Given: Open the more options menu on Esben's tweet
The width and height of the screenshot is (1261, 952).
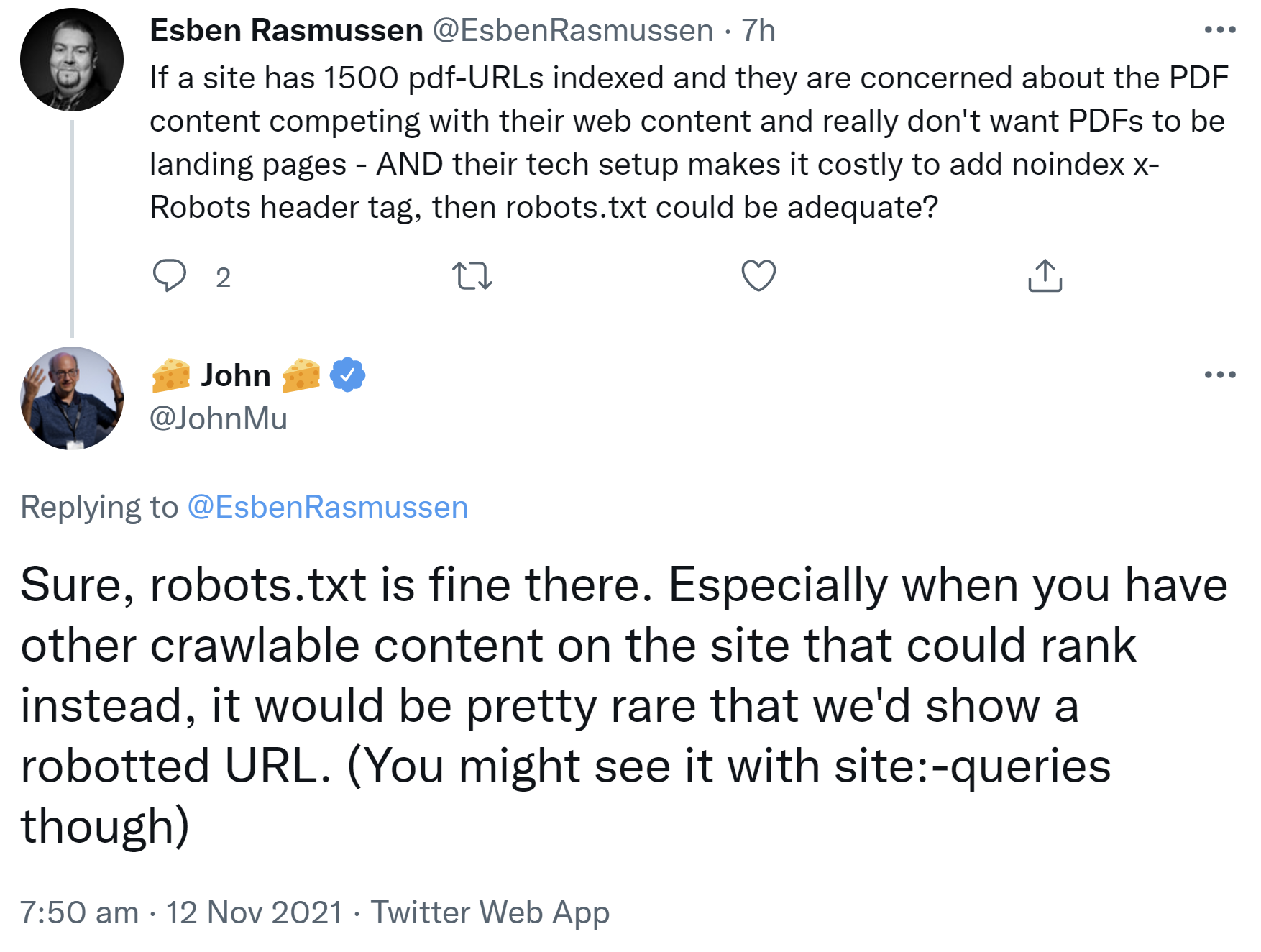Looking at the screenshot, I should tap(1220, 27).
